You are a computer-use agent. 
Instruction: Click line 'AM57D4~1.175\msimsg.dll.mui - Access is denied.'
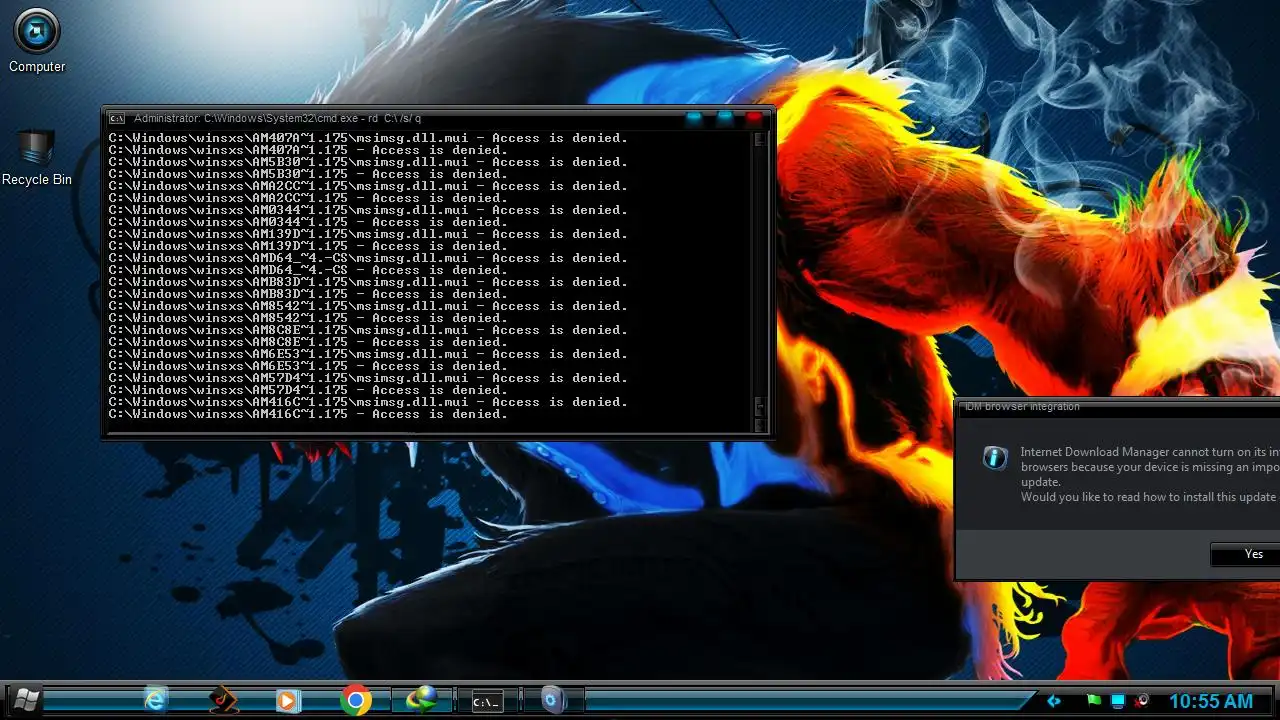(x=368, y=378)
